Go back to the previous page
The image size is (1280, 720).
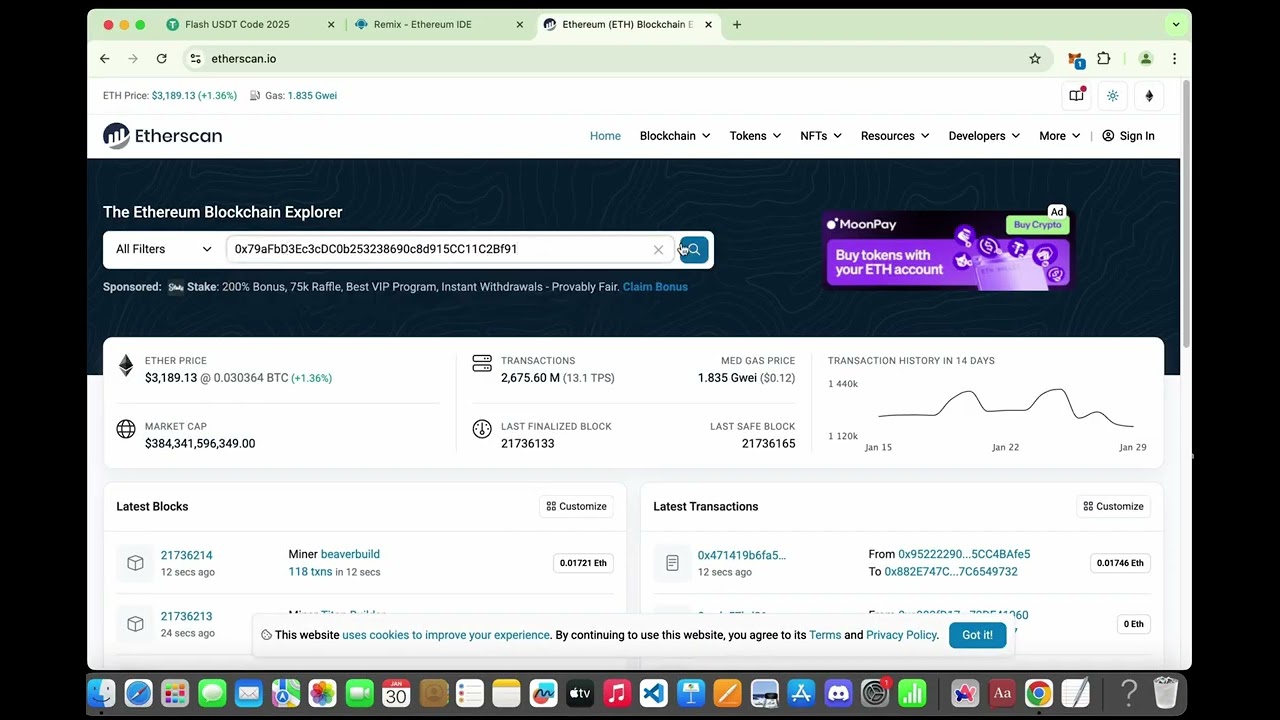[x=104, y=59]
